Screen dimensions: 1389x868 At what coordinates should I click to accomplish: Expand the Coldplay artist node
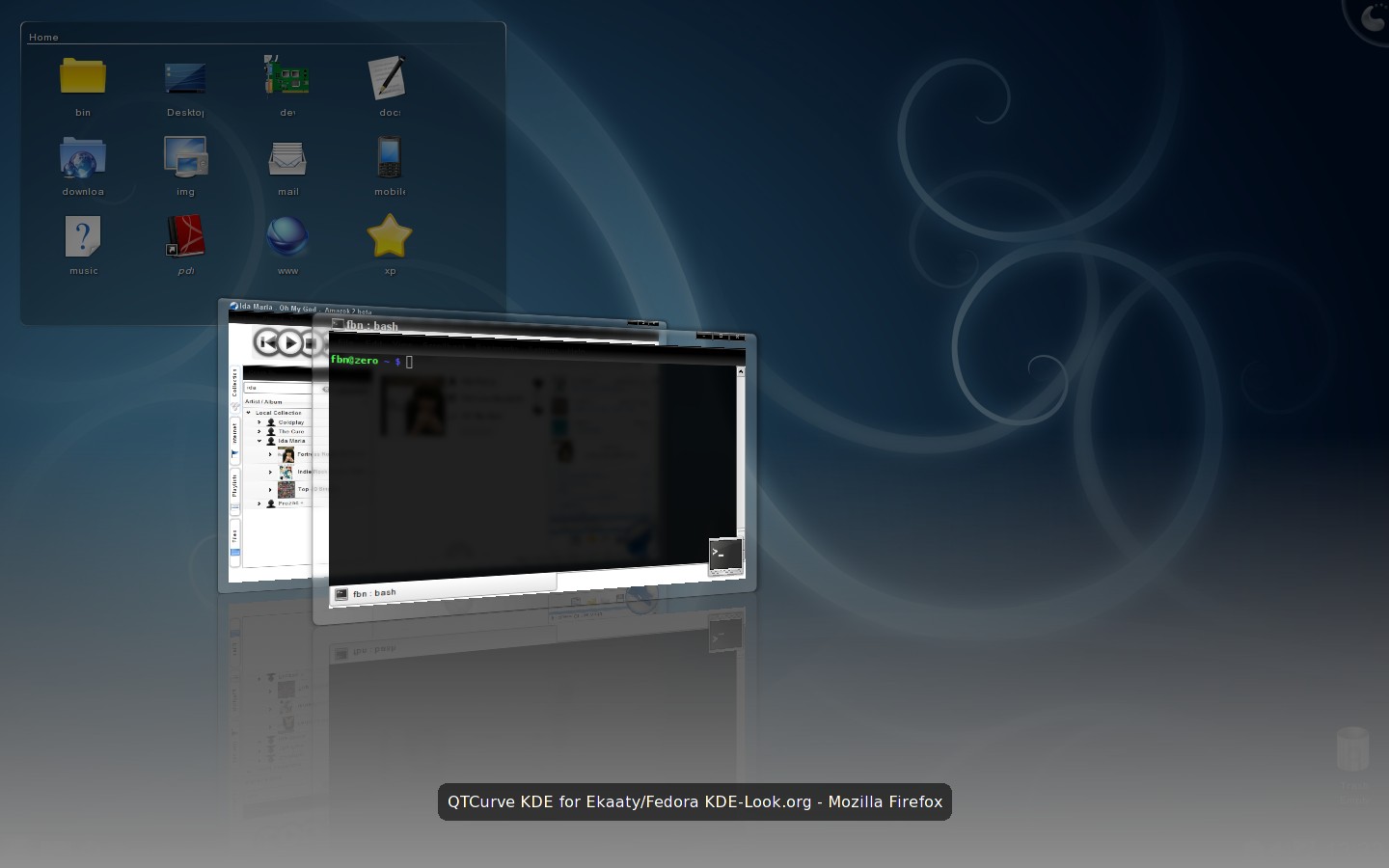coord(259,422)
